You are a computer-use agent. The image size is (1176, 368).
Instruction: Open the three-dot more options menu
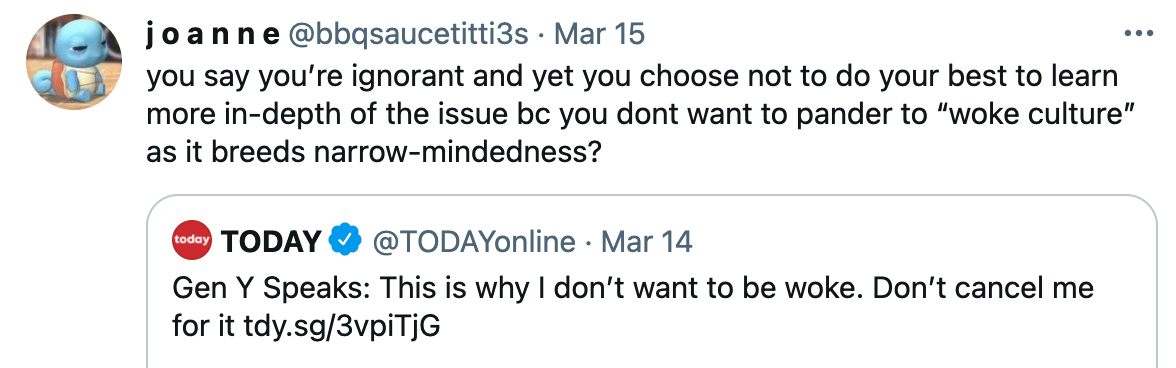pos(1138,33)
